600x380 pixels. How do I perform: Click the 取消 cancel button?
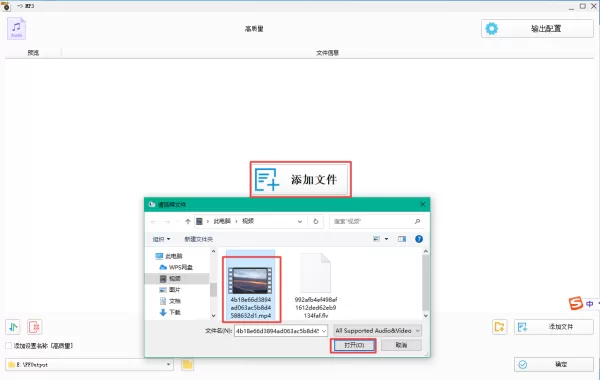click(401, 345)
